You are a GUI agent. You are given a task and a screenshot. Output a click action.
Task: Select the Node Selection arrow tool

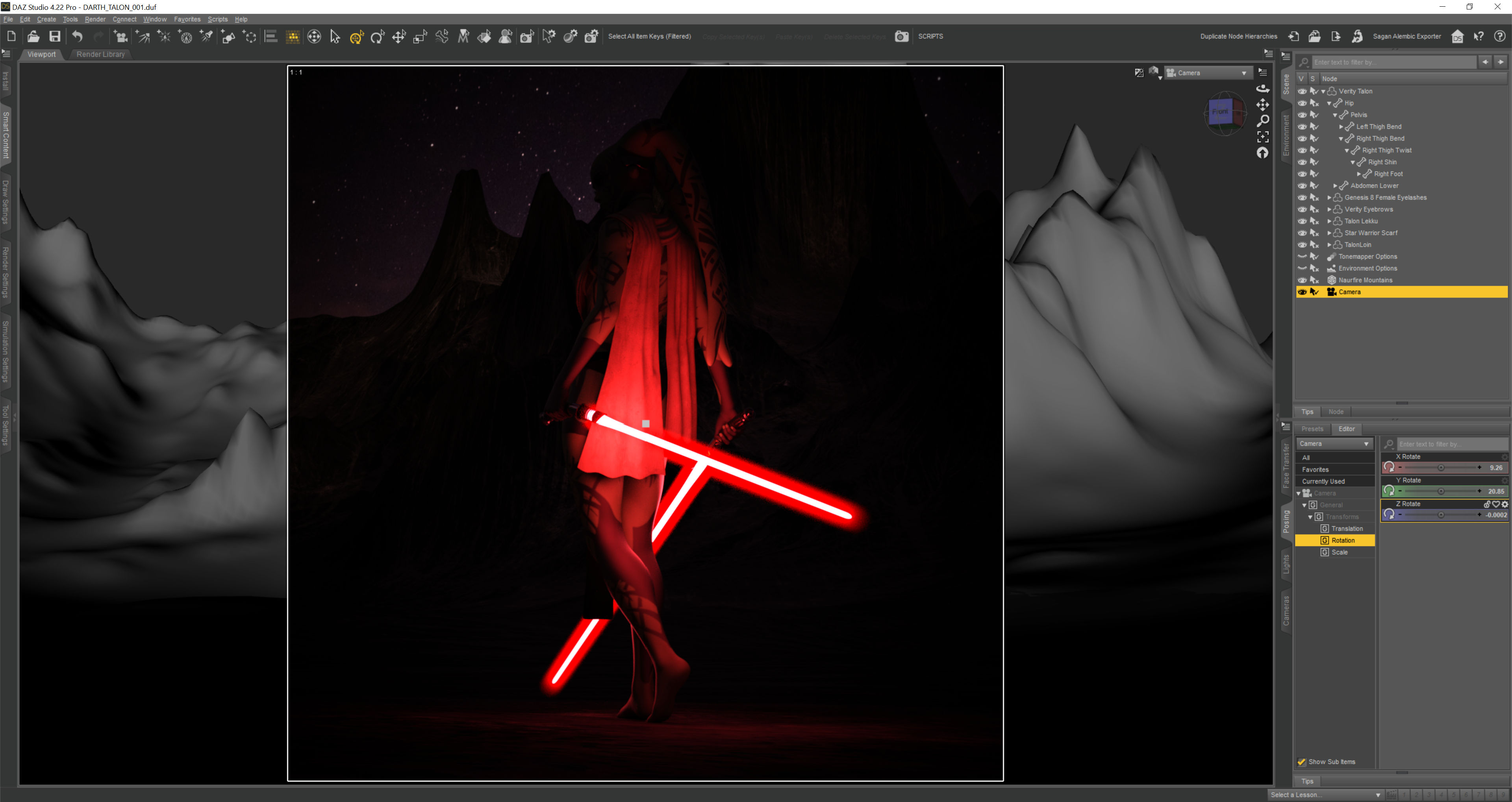click(335, 36)
